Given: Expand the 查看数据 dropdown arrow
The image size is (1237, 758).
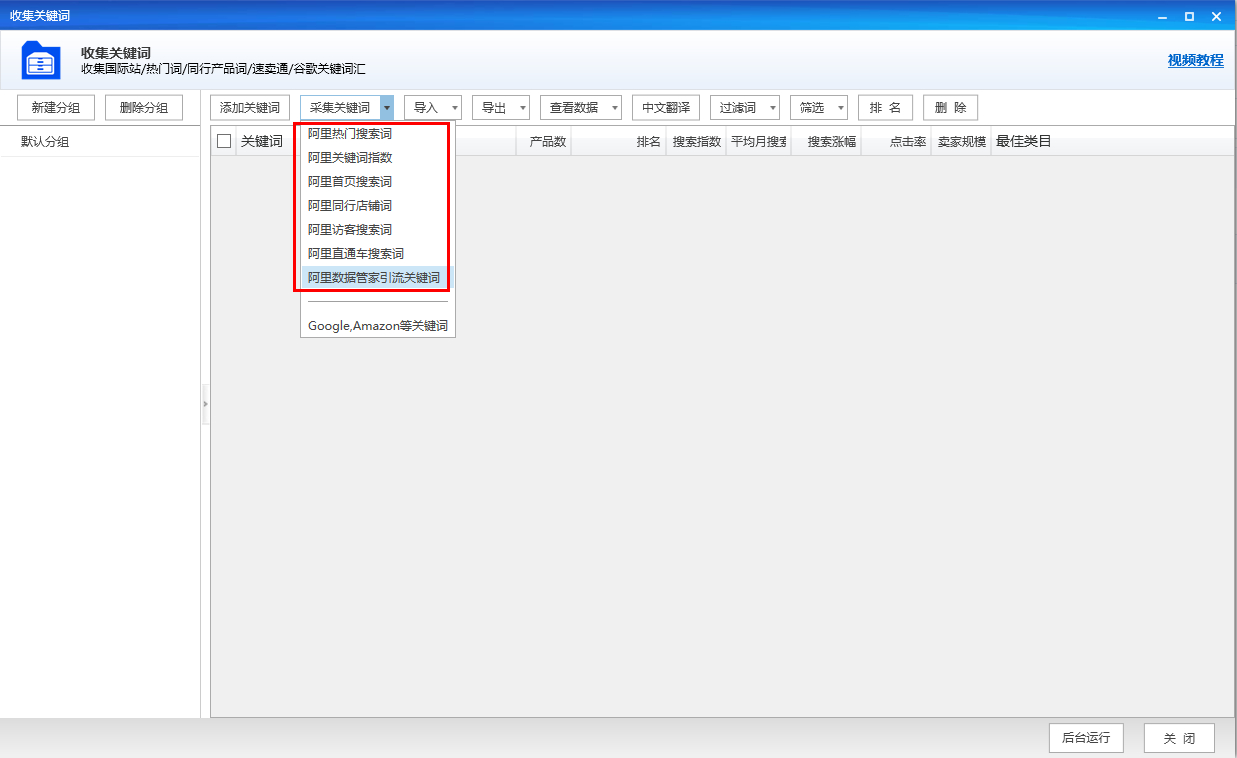Looking at the screenshot, I should (x=615, y=108).
